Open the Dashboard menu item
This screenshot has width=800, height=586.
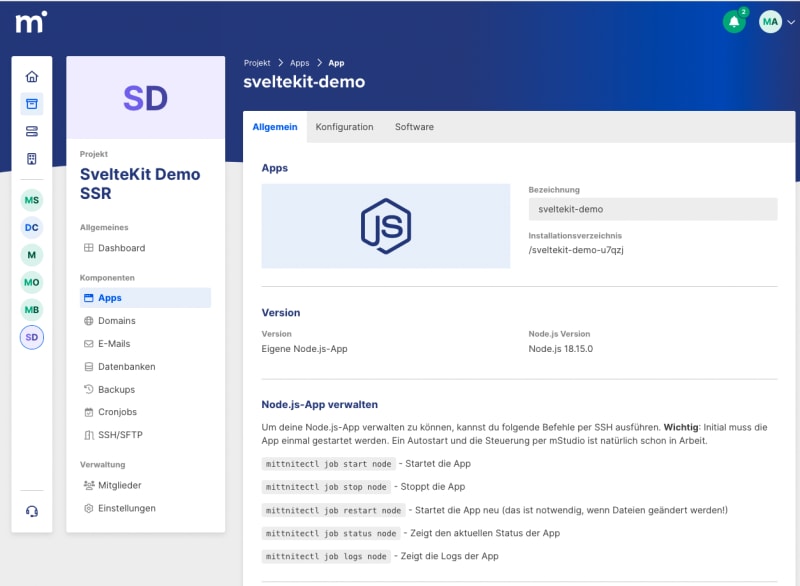point(145,248)
